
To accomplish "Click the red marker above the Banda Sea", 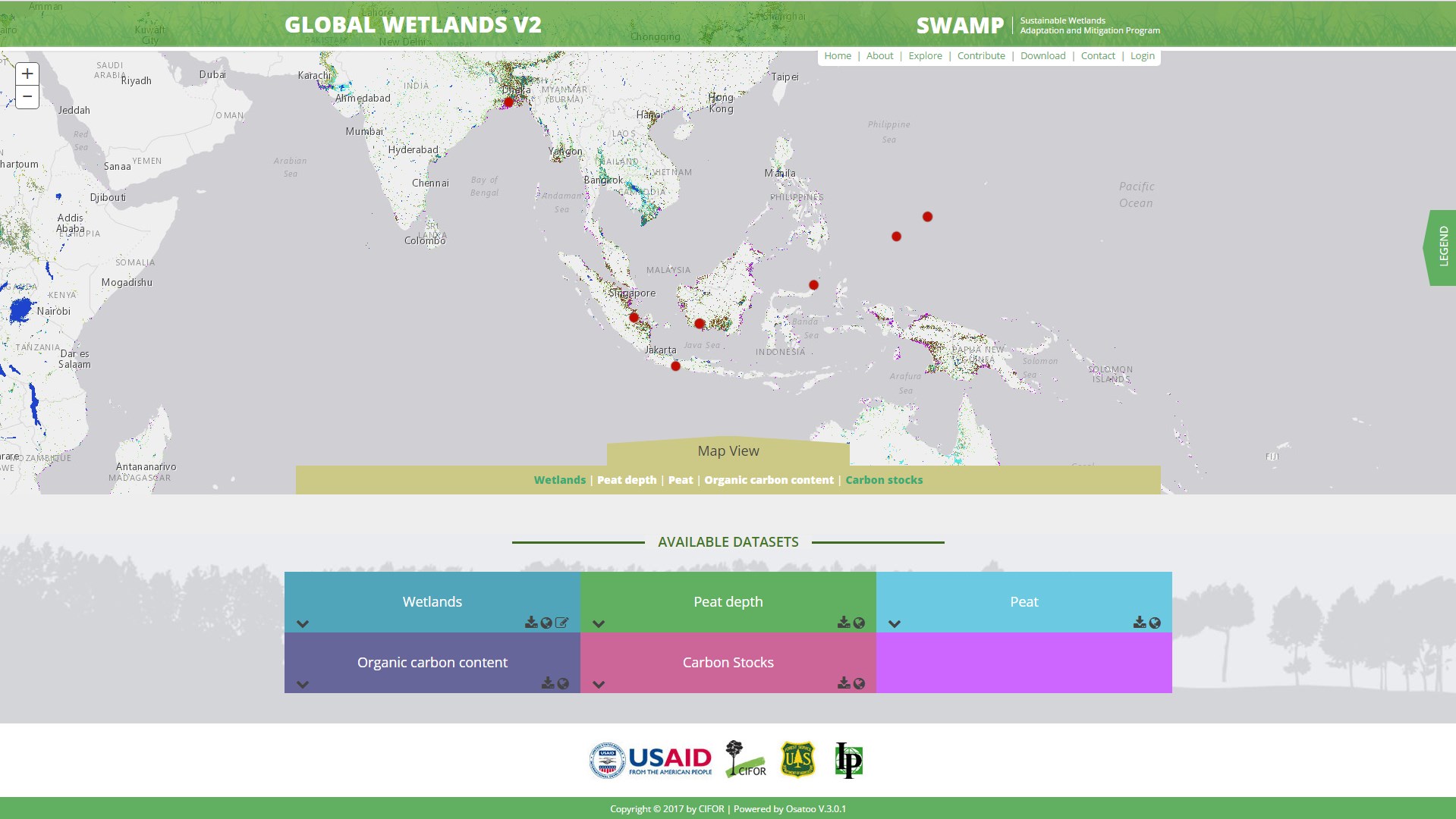I will coord(813,285).
